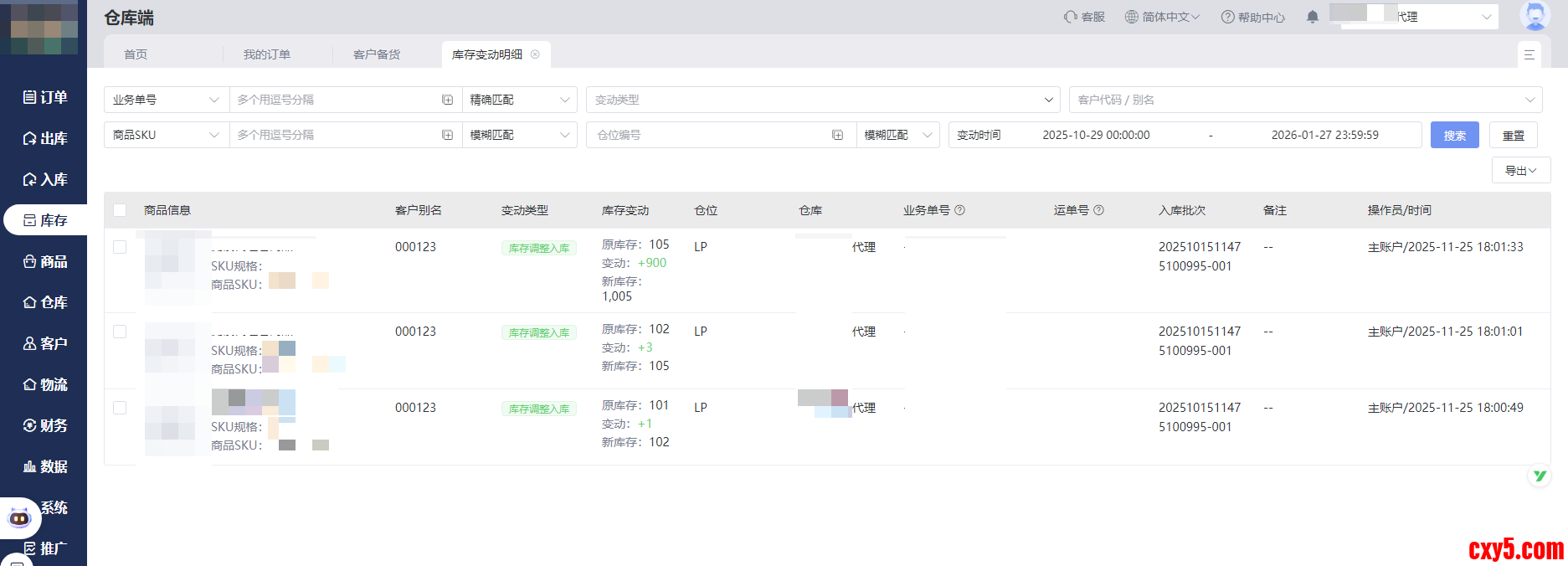The width and height of the screenshot is (1568, 566).
Task: Toggle the select-all checkbox in table header
Action: [x=120, y=210]
